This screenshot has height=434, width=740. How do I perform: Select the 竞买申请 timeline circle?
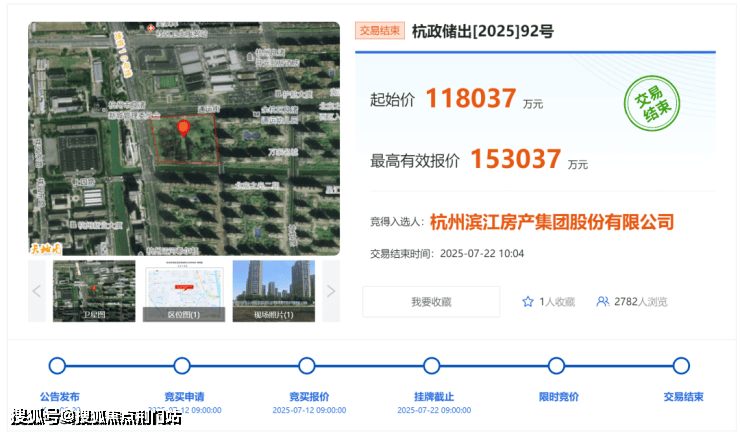click(x=182, y=366)
